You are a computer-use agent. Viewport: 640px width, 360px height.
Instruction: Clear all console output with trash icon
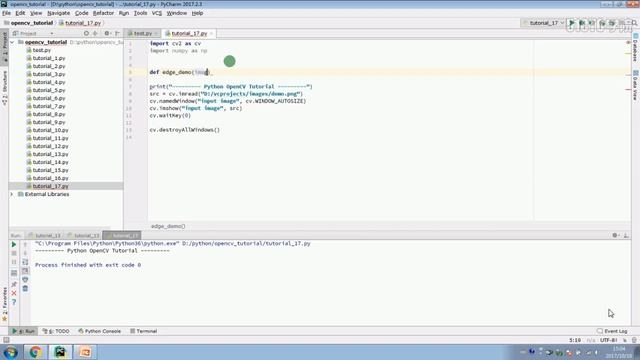[25, 289]
